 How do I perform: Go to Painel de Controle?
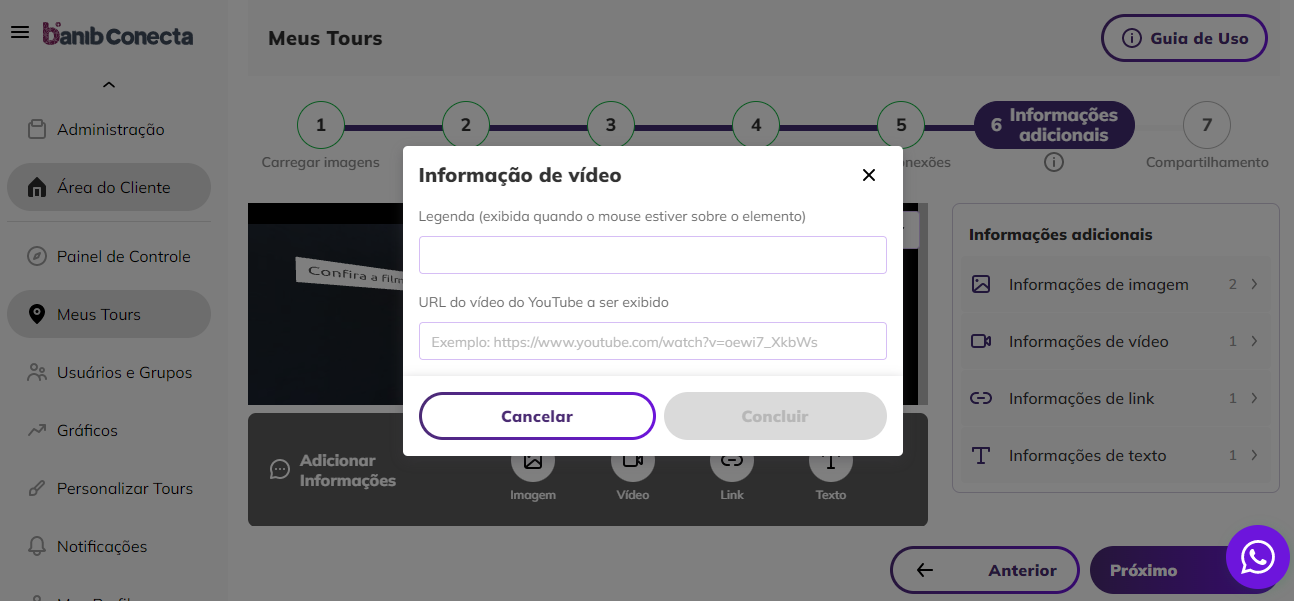[x=109, y=256]
